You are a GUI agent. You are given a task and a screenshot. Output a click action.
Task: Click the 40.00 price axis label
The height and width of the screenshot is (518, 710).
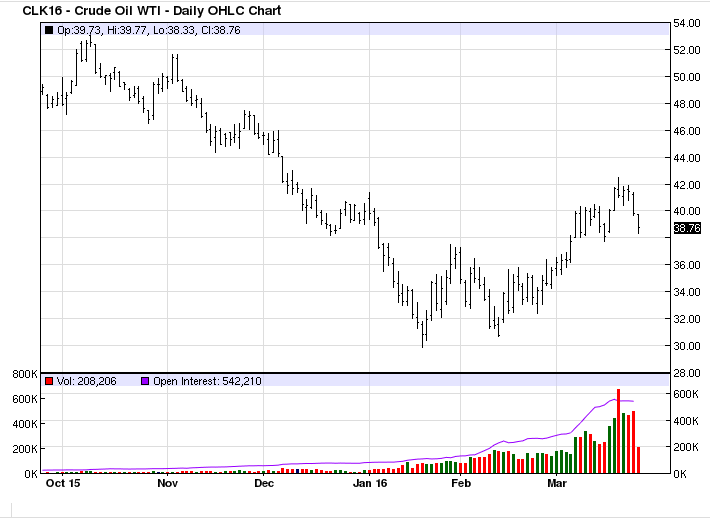(687, 211)
